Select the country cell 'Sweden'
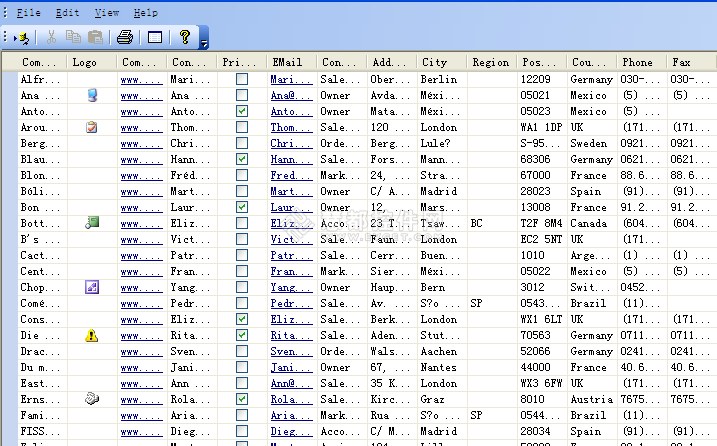The image size is (717, 446). tap(592, 143)
